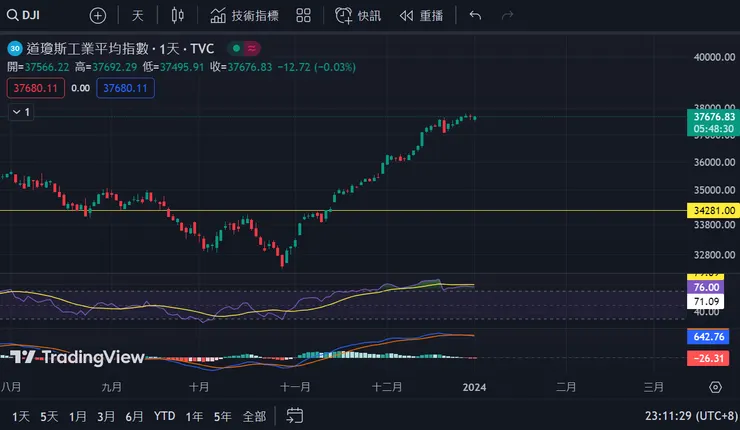Viewport: 740px width, 430px height.
Task: Click the 高=37692.29 high value
Action: [106, 67]
